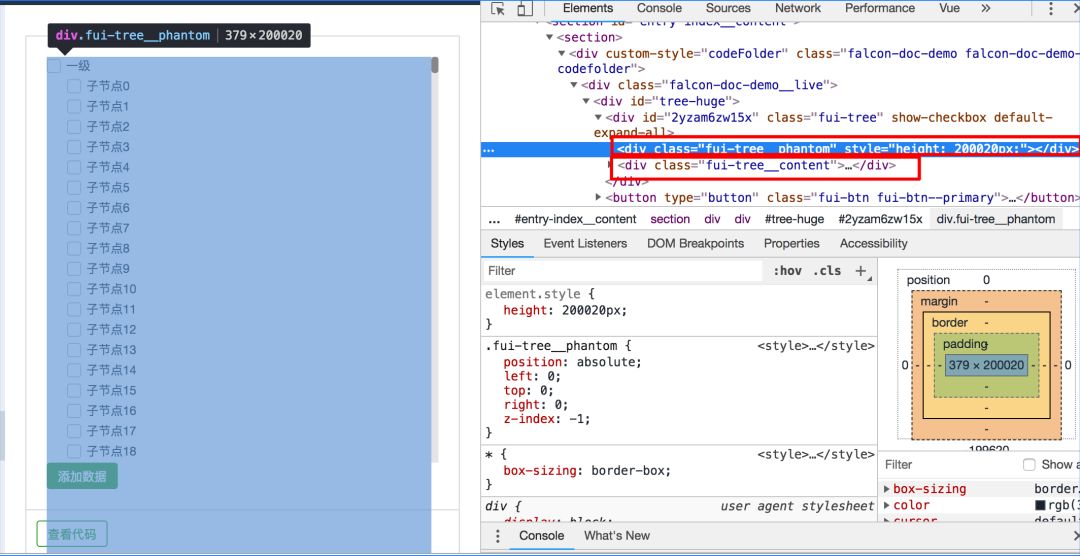Click the new style rule plus icon
Image resolution: width=1080 pixels, height=556 pixels.
point(860,271)
